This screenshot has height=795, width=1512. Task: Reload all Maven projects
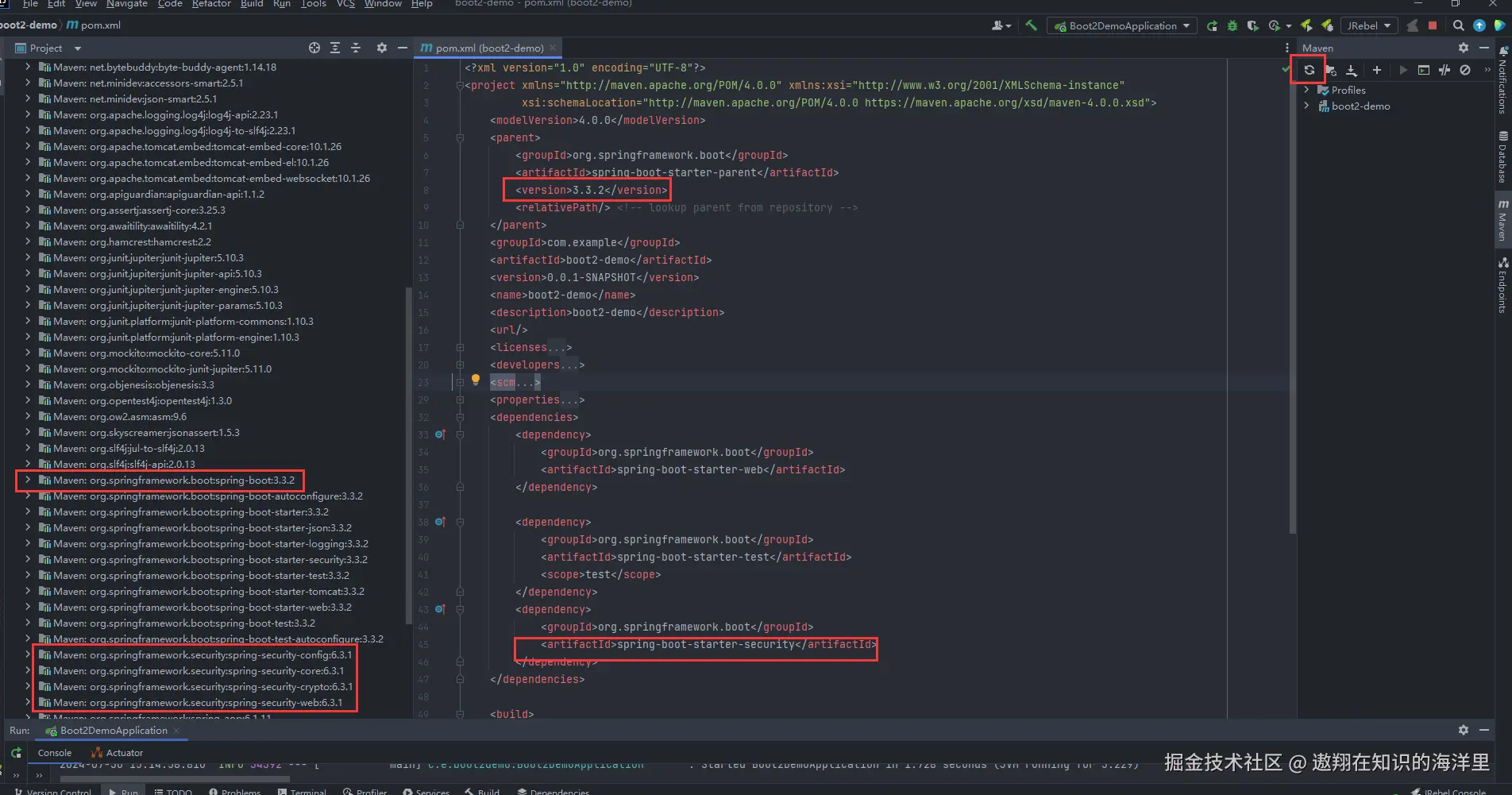[x=1309, y=70]
